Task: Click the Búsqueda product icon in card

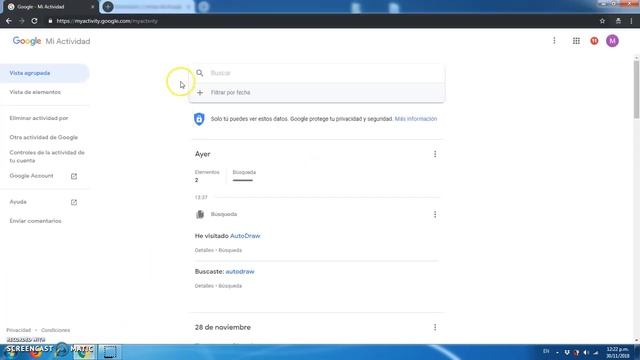Action: [200, 214]
